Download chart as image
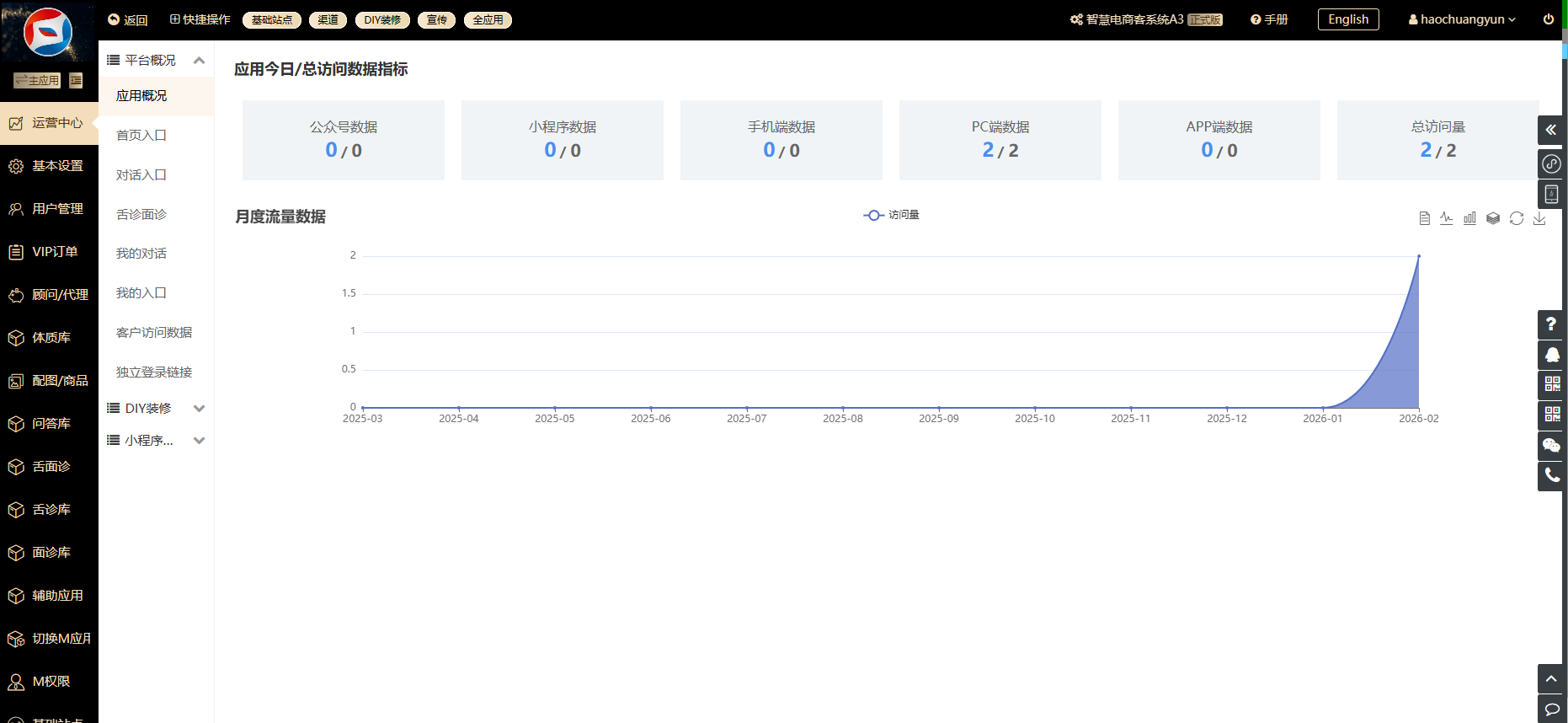The width and height of the screenshot is (1568, 723). 1539,218
